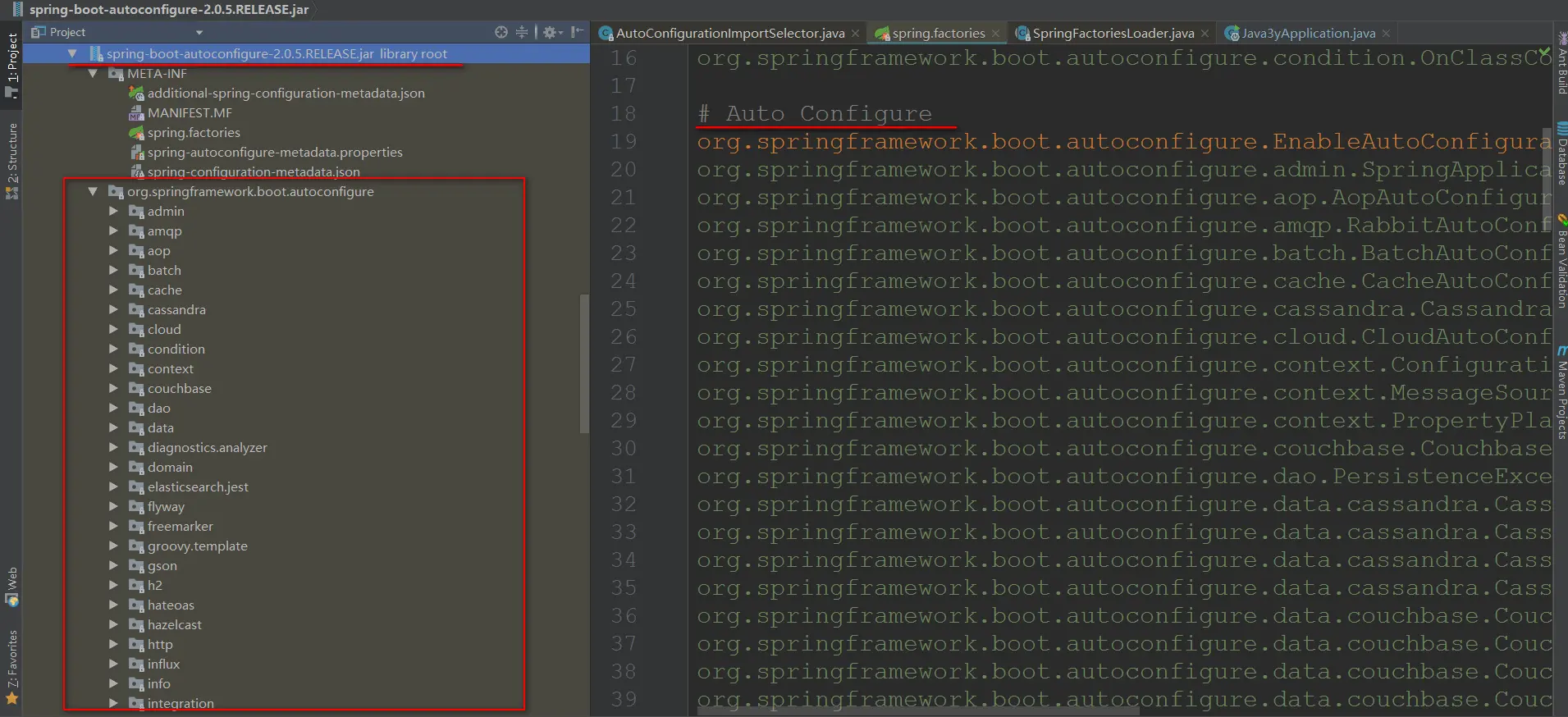1568x717 pixels.
Task: Select the domain package
Action: coord(170,467)
